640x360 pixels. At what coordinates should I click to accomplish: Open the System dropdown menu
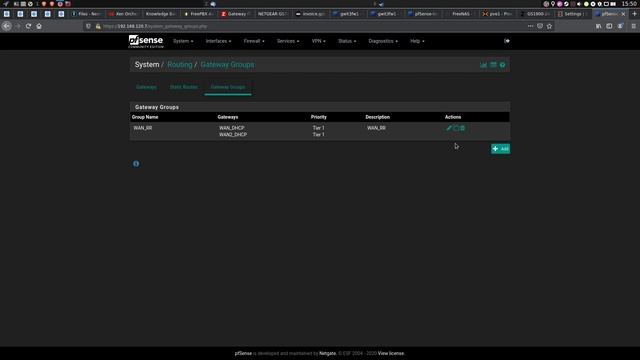pyautogui.click(x=183, y=41)
